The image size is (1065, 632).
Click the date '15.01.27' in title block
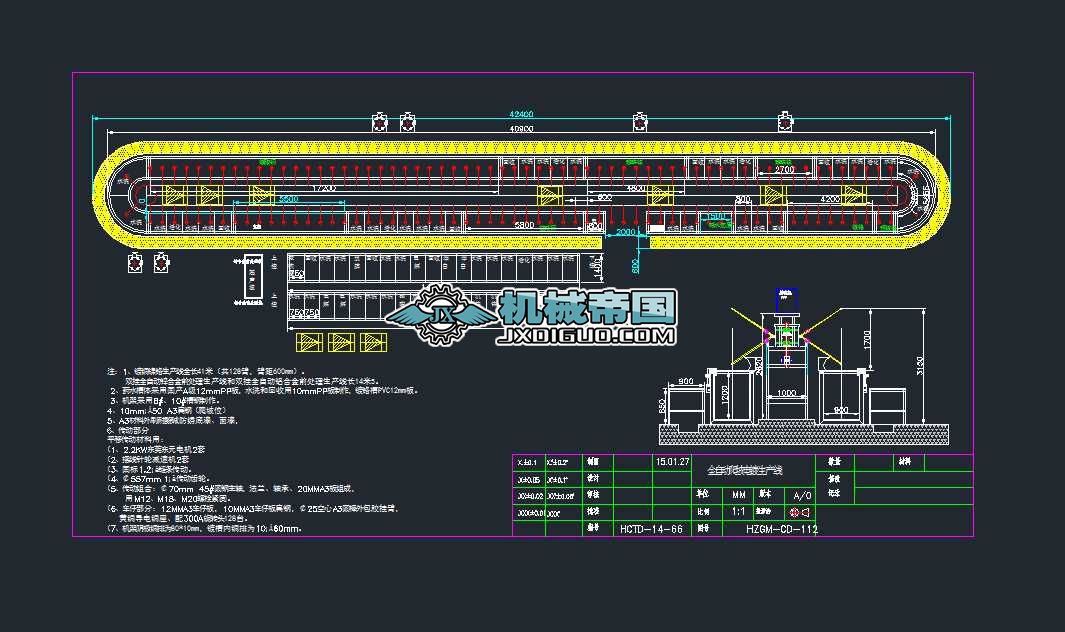672,461
